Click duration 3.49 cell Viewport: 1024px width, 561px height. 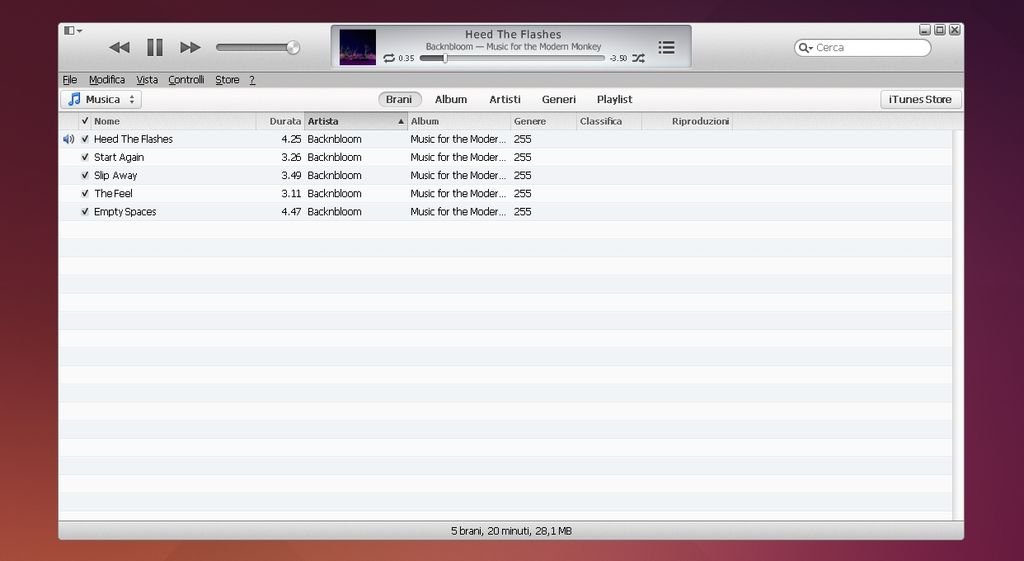[x=291, y=176]
